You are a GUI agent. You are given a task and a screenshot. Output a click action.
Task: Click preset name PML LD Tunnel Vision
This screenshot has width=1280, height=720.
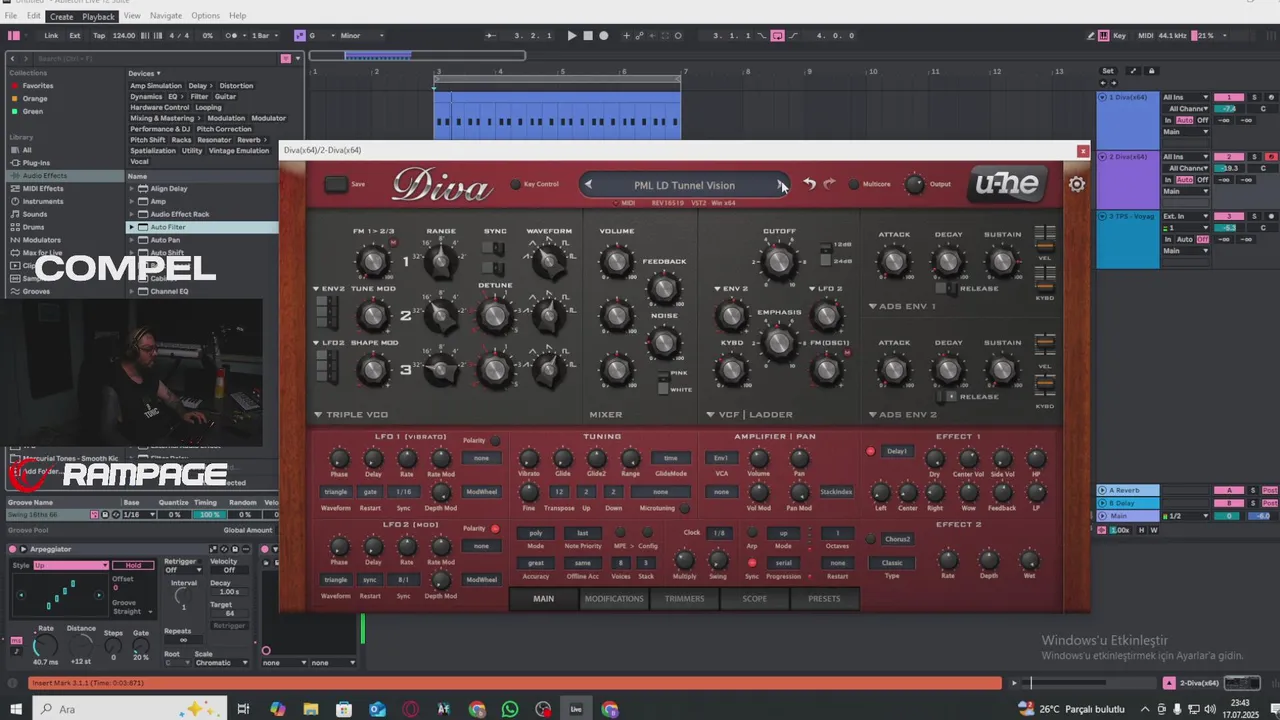(684, 185)
